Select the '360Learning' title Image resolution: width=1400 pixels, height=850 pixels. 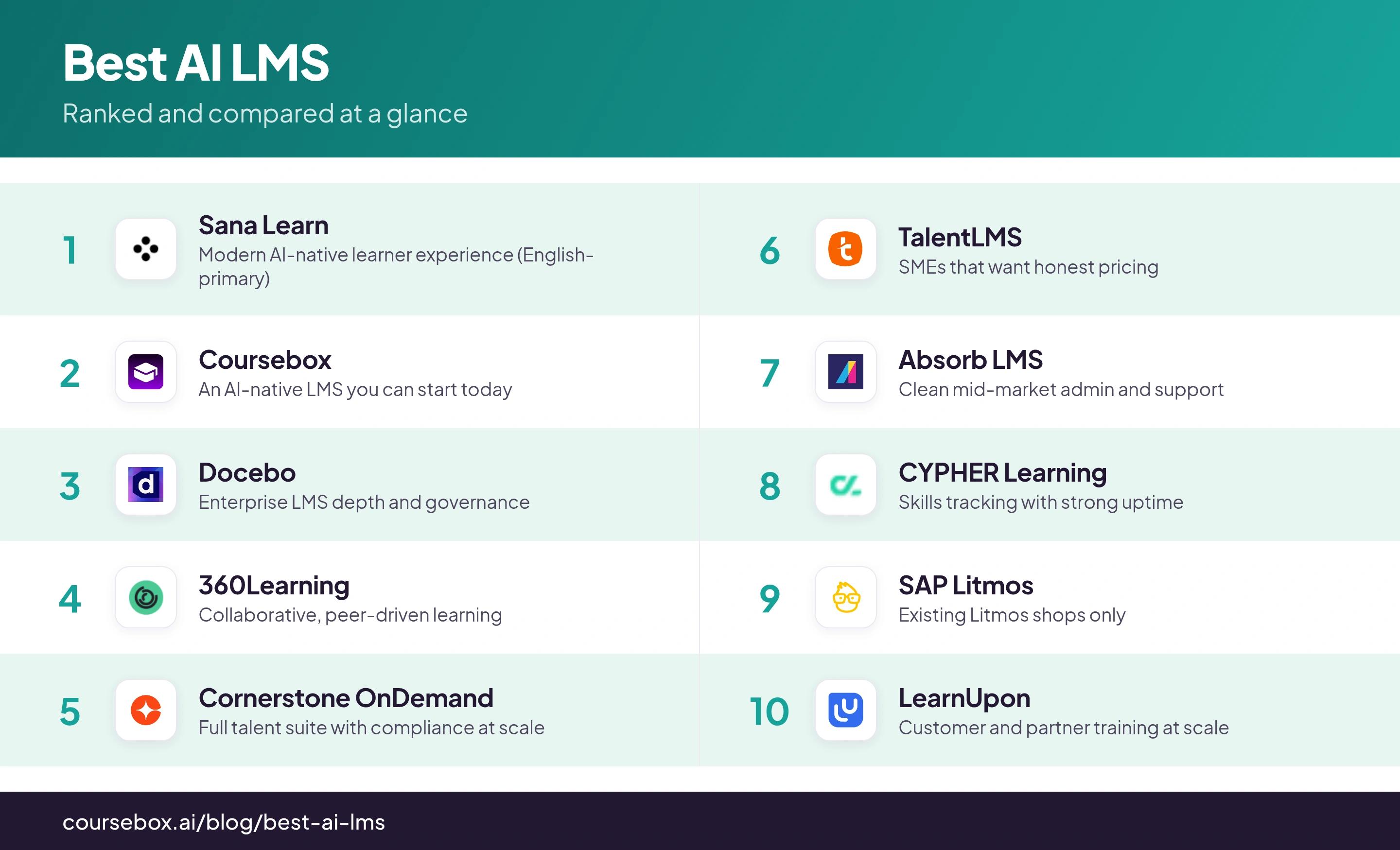(274, 586)
